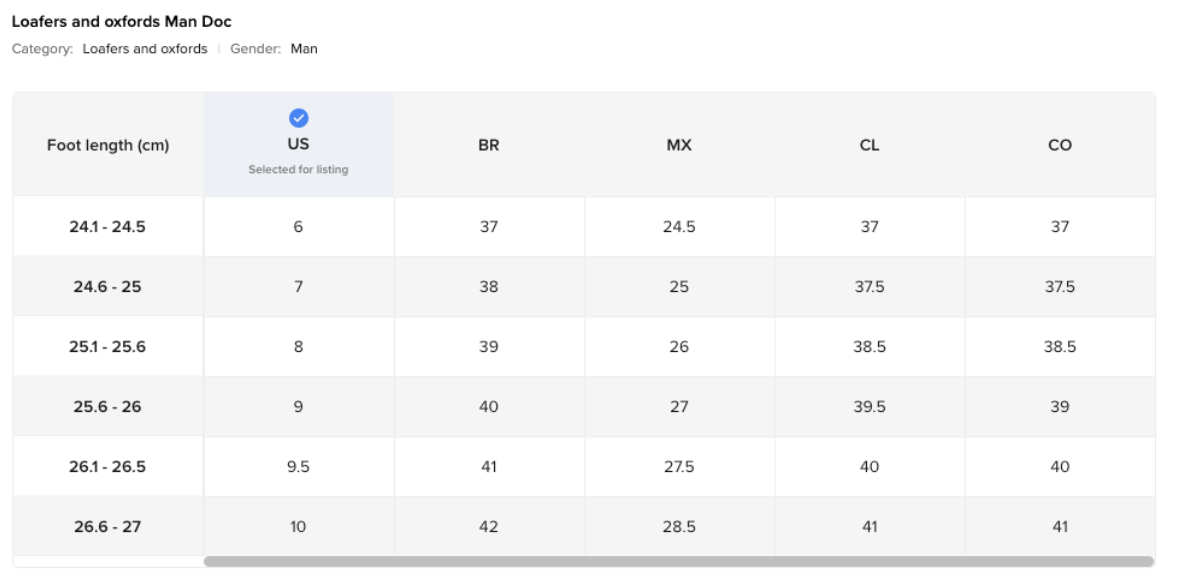The width and height of the screenshot is (1178, 588).
Task: Click the horizontal scrollbar under the table
Action: pyautogui.click(x=678, y=561)
